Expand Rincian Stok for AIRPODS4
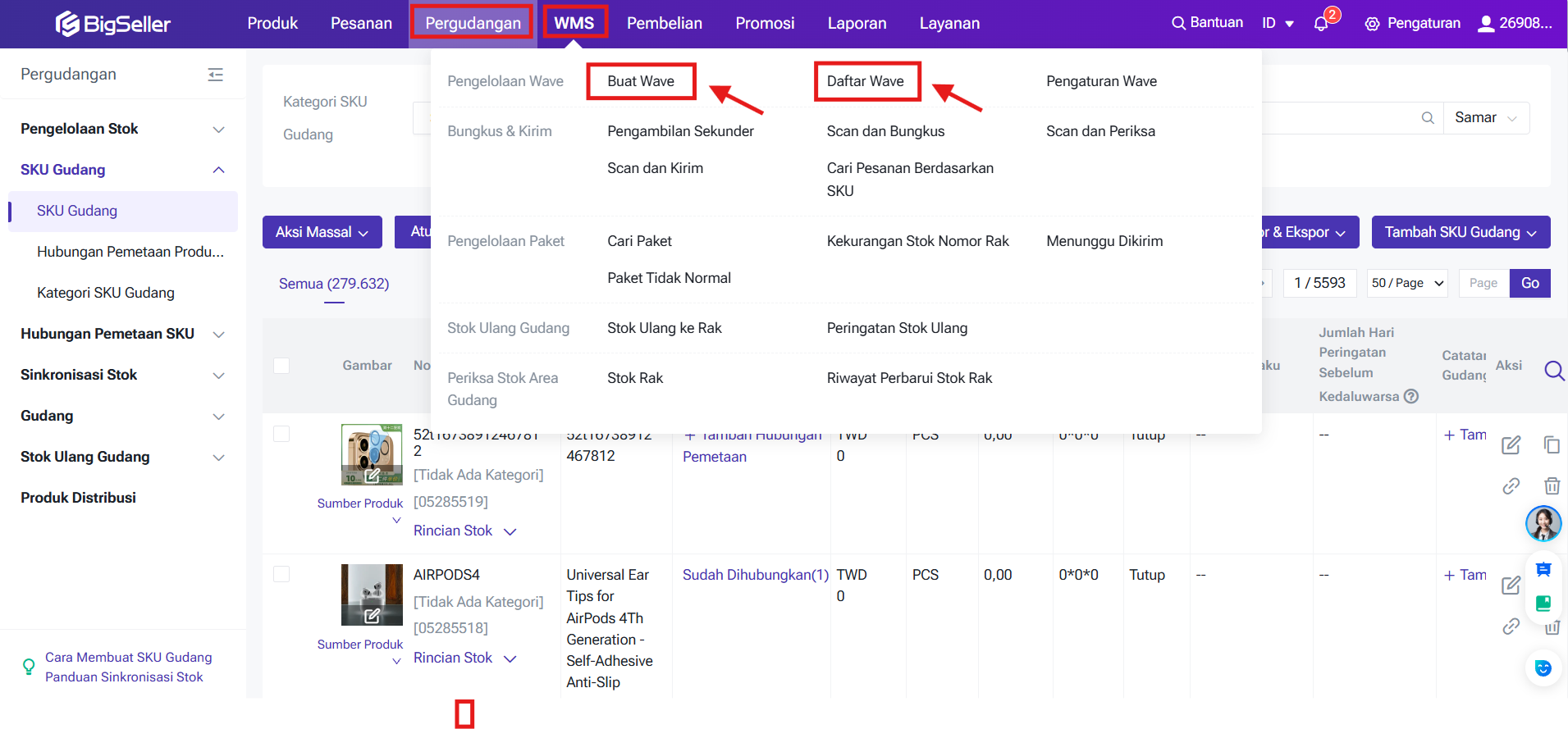Image resolution: width=1568 pixels, height=729 pixels. point(464,658)
